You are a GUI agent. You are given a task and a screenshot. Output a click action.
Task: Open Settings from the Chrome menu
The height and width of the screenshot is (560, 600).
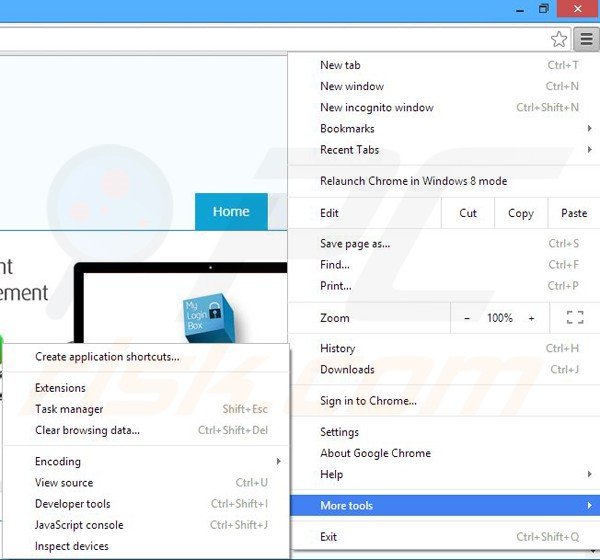tap(444, 432)
